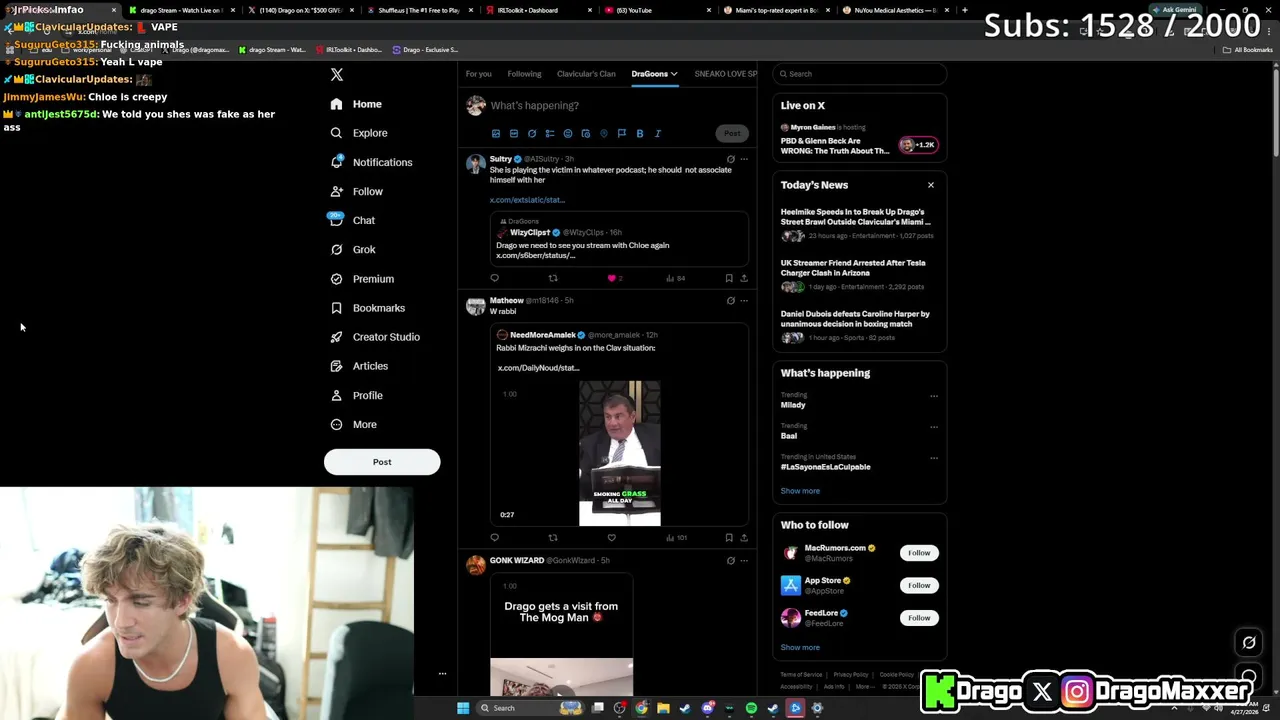
Task: Click the small grey Post button in composer
Action: pyautogui.click(x=732, y=134)
